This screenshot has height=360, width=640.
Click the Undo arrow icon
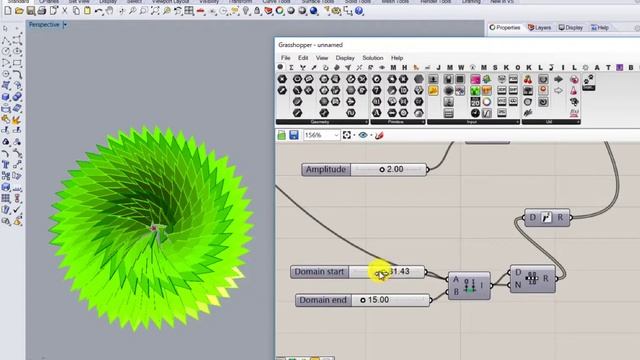[x=98, y=11]
